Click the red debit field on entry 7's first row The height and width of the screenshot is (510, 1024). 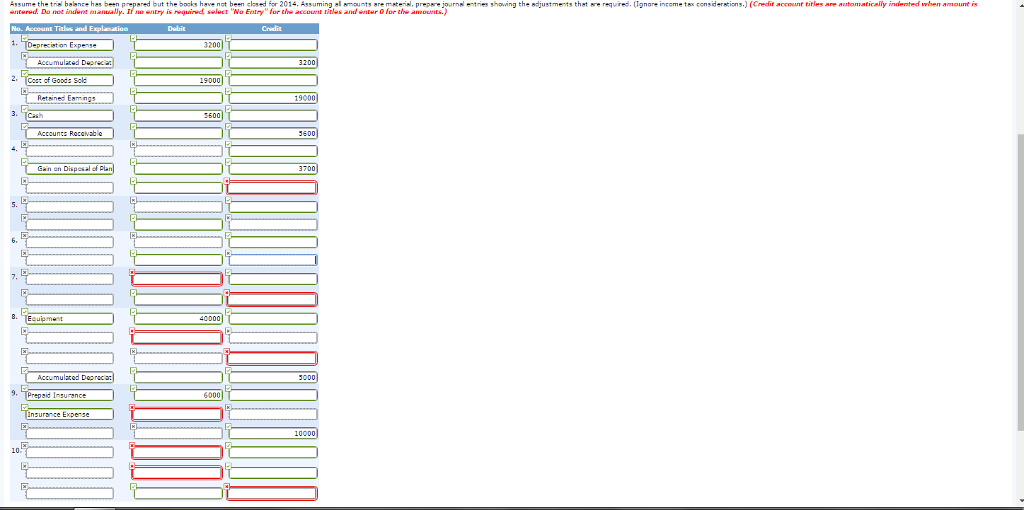click(177, 279)
